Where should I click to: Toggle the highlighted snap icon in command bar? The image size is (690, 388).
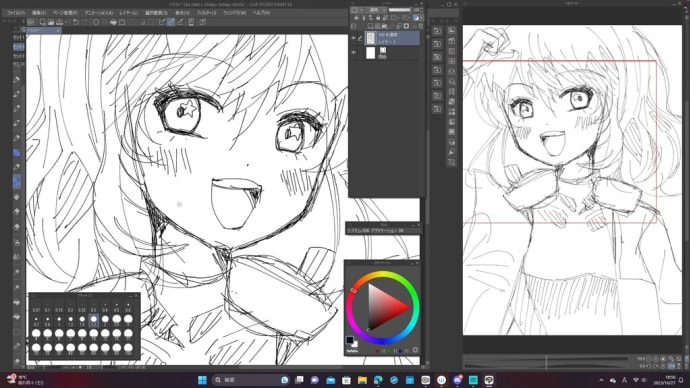click(171, 22)
